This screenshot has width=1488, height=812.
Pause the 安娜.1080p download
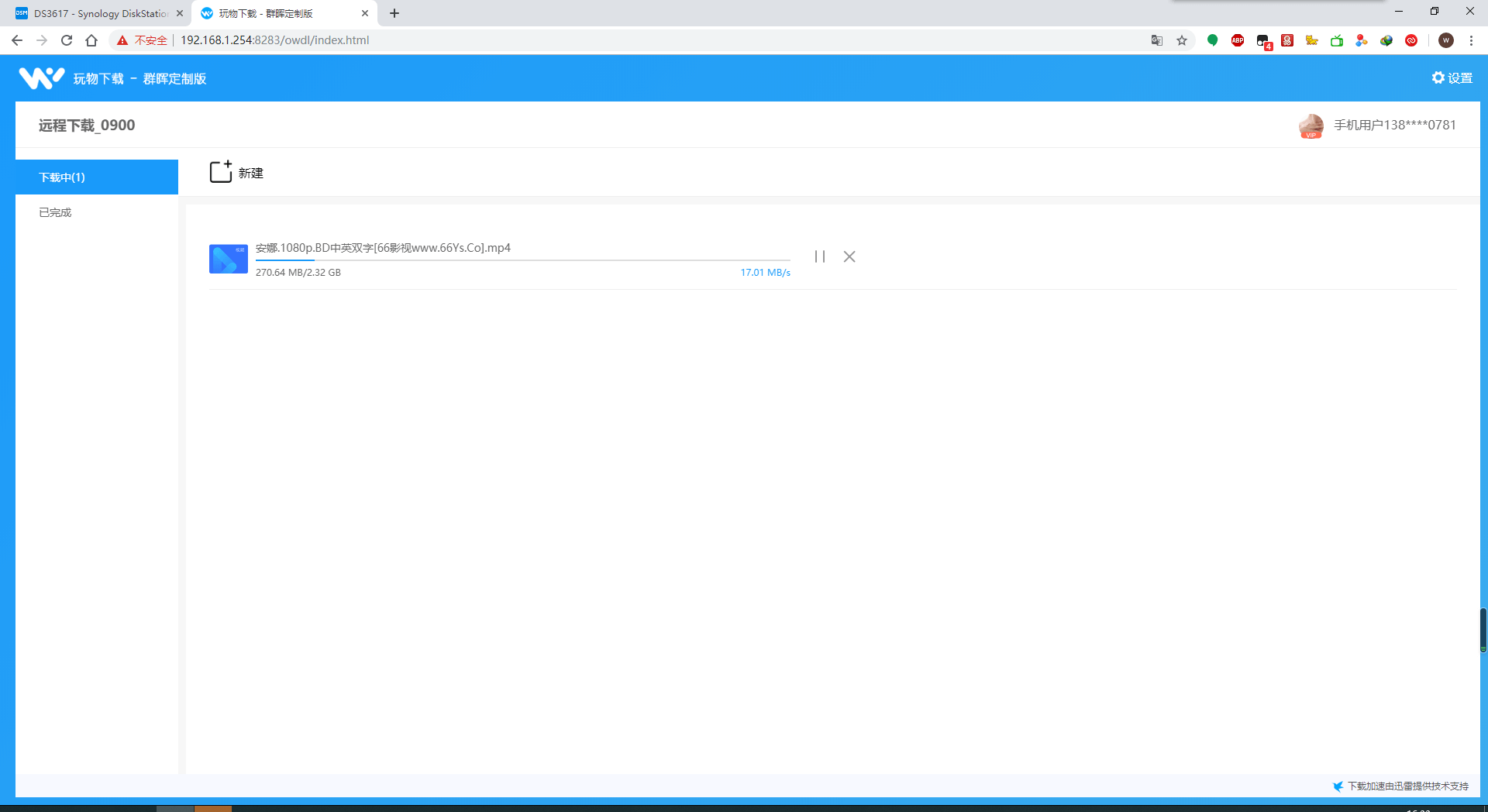point(819,256)
